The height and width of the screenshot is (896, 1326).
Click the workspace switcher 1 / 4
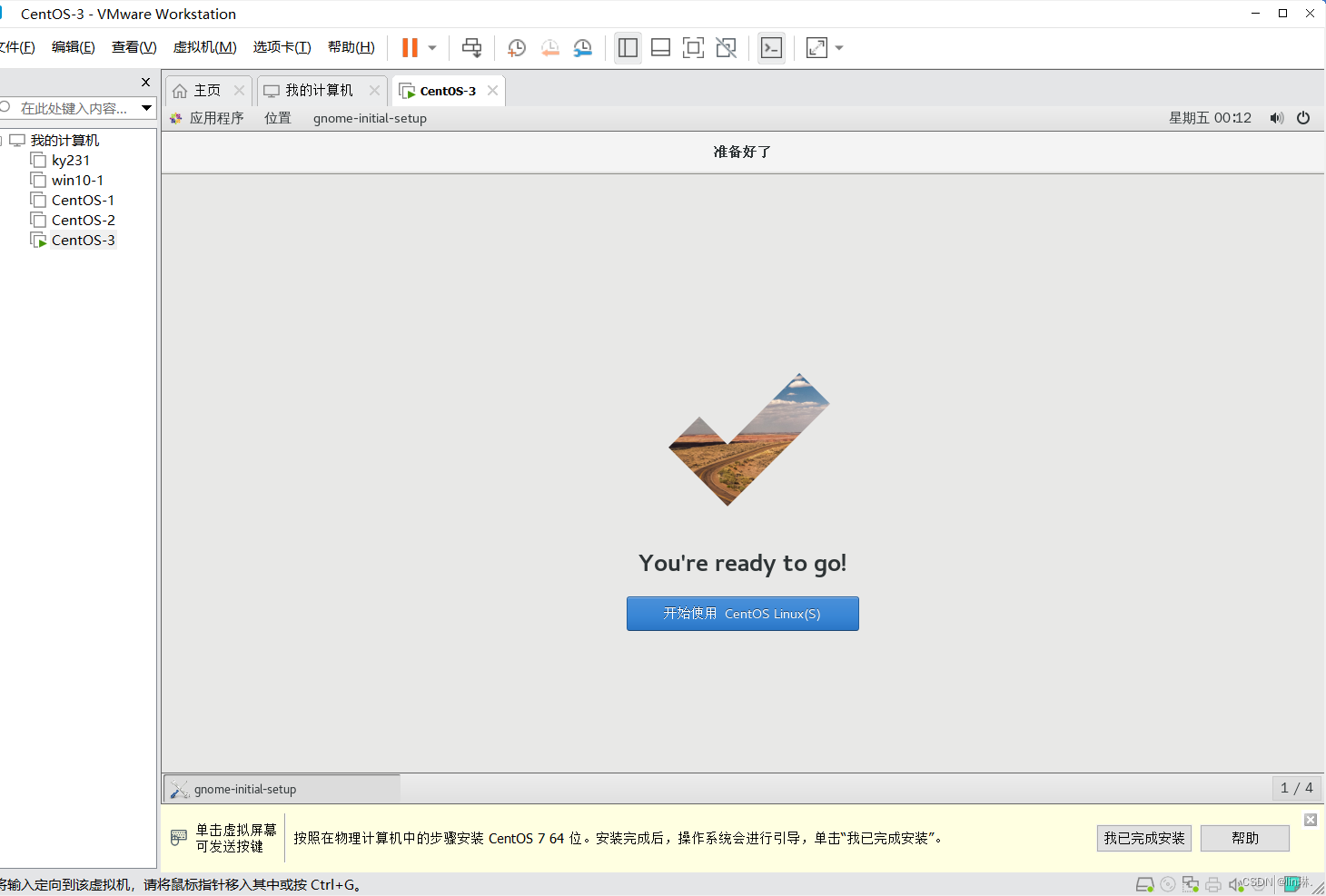(x=1296, y=788)
